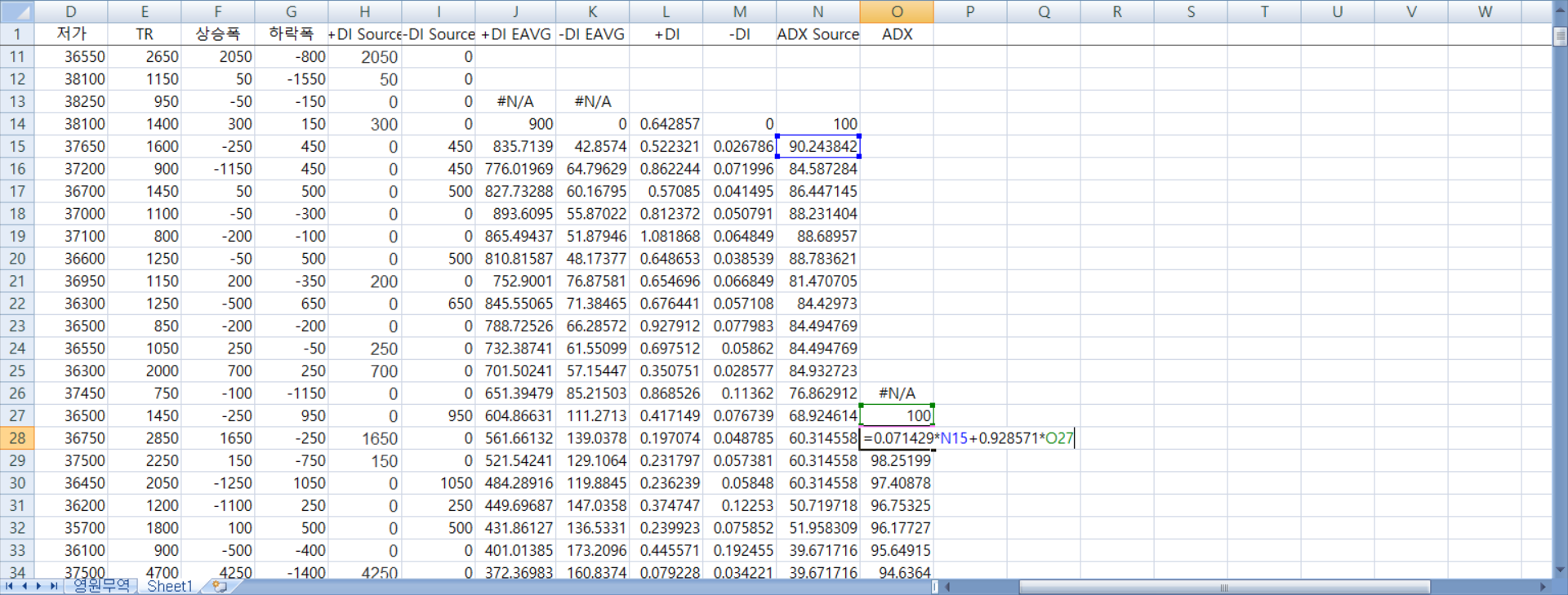The height and width of the screenshot is (595, 1568).
Task: Select the highlighted column O header
Action: (897, 11)
